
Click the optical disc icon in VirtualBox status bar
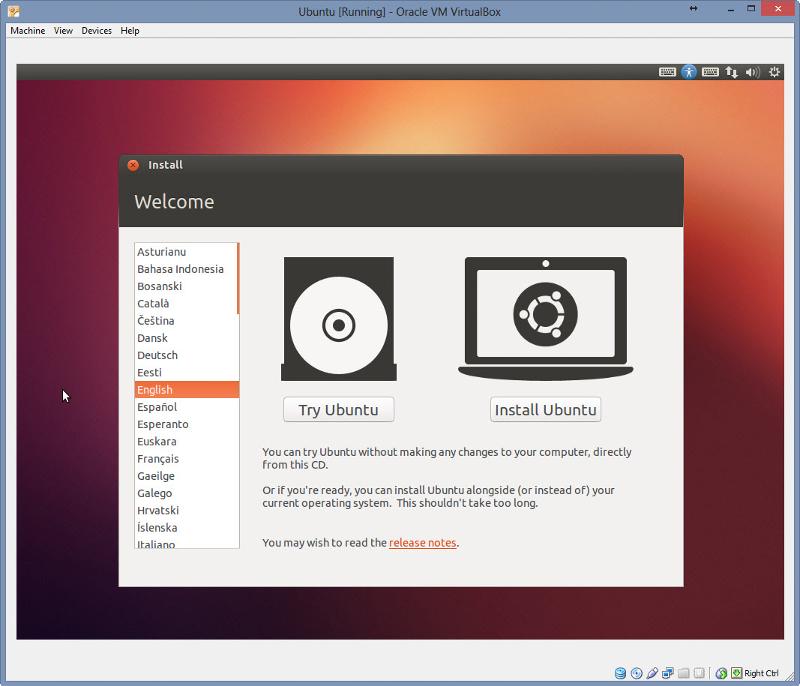(637, 673)
